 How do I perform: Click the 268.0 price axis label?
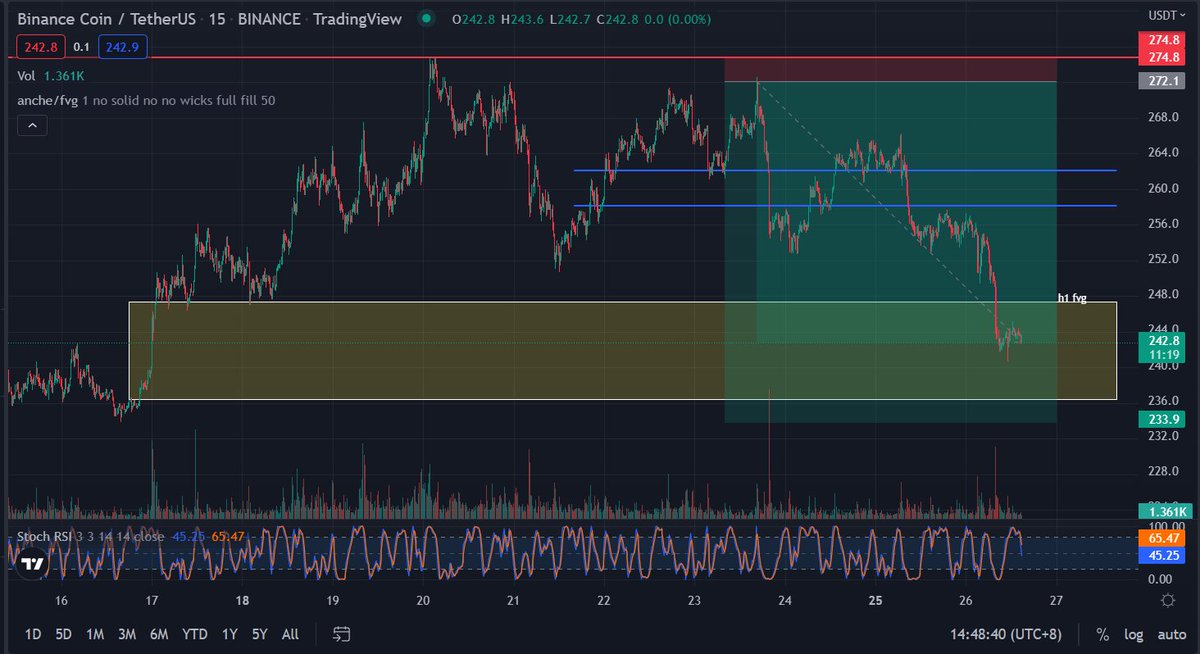coord(1164,117)
